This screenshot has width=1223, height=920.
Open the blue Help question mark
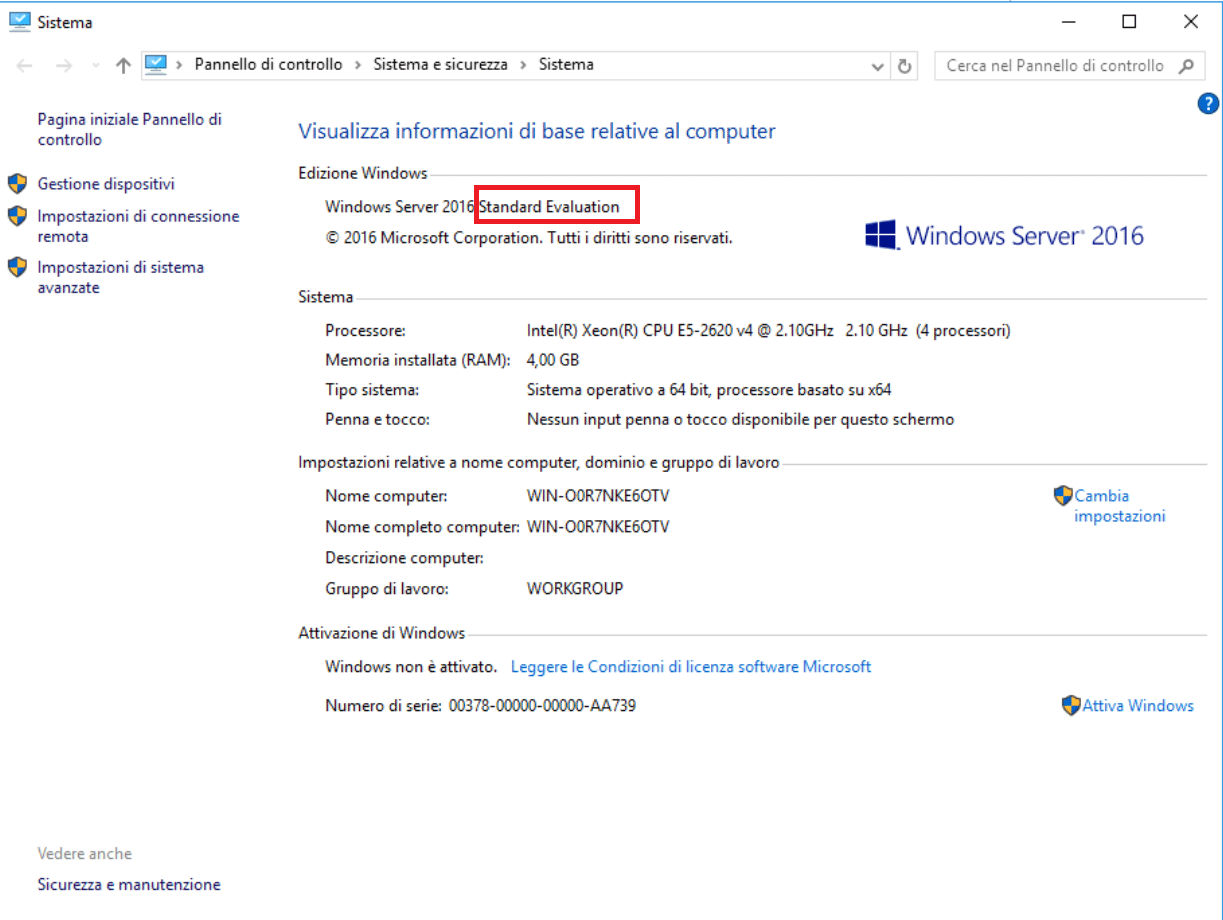point(1208,103)
